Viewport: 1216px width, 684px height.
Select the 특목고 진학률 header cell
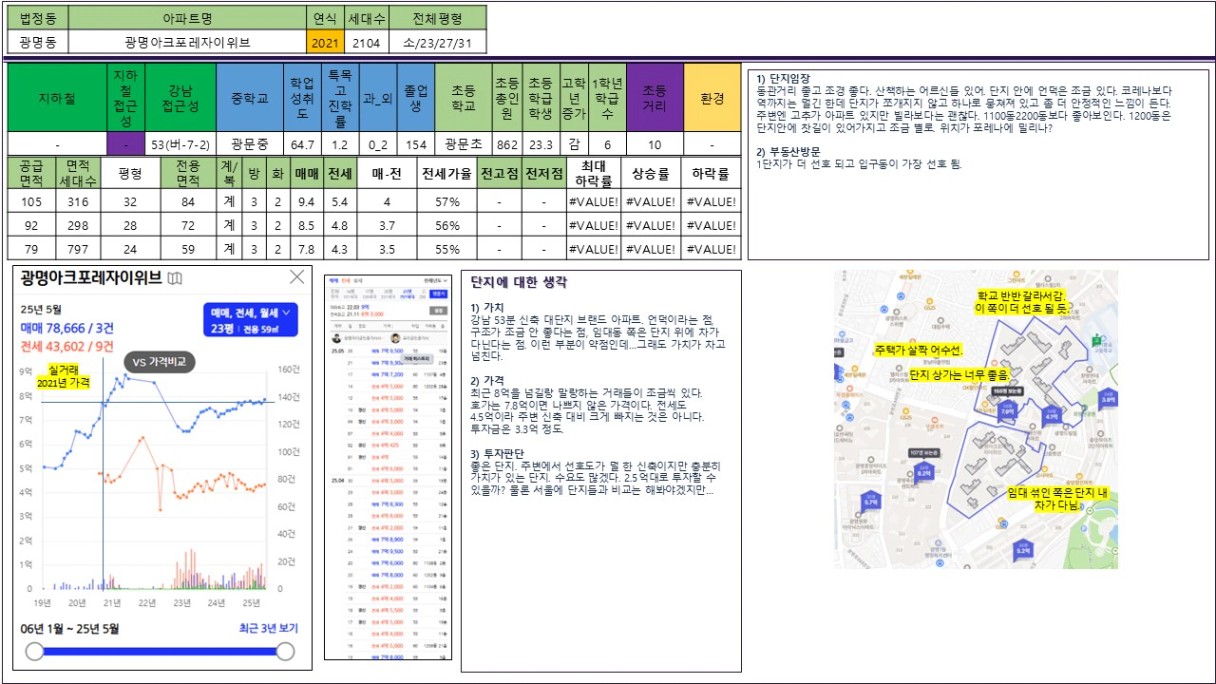(x=339, y=99)
